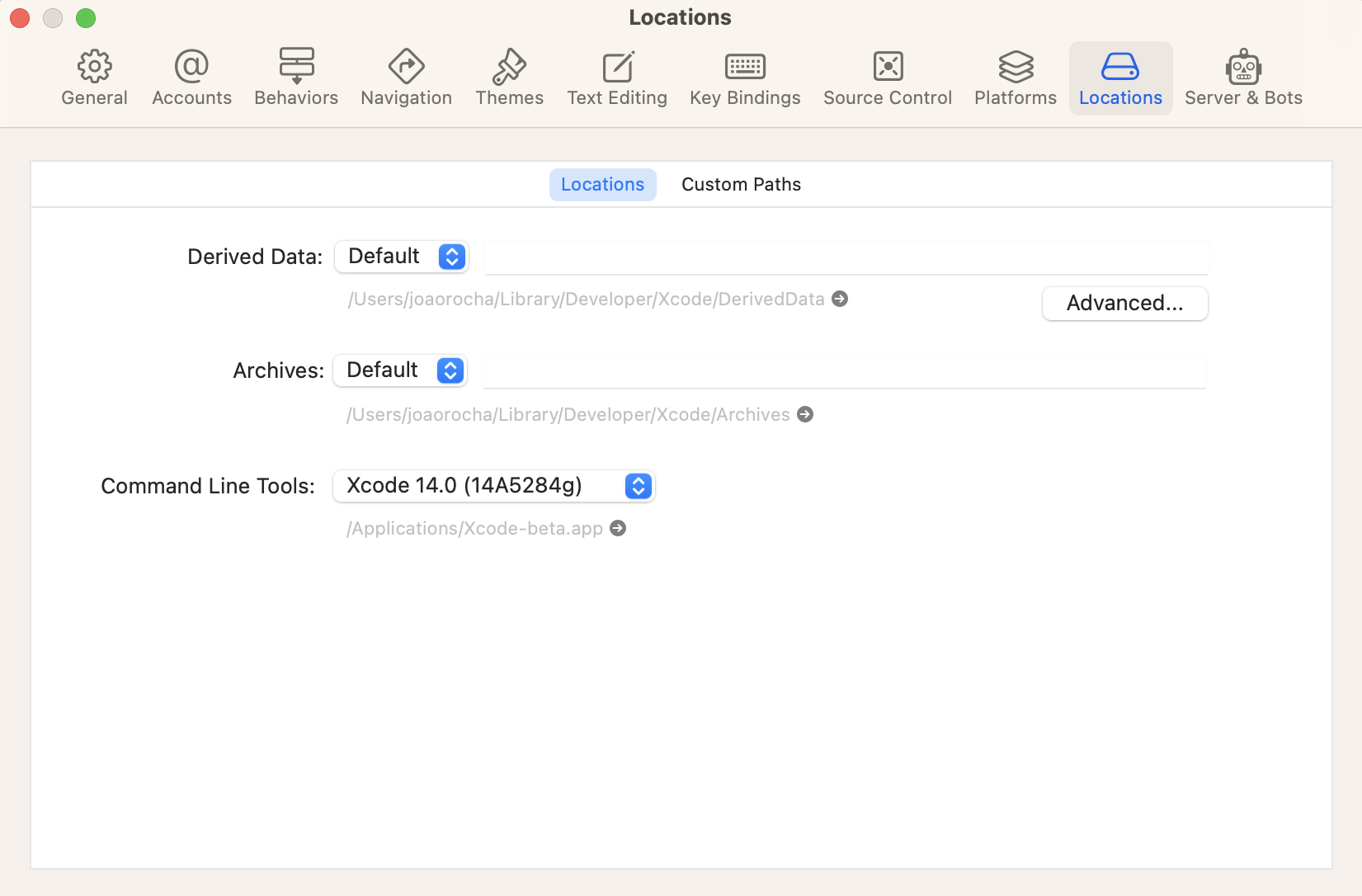Image resolution: width=1362 pixels, height=896 pixels.
Task: Click the Advanced build location button
Action: pyautogui.click(x=1124, y=303)
